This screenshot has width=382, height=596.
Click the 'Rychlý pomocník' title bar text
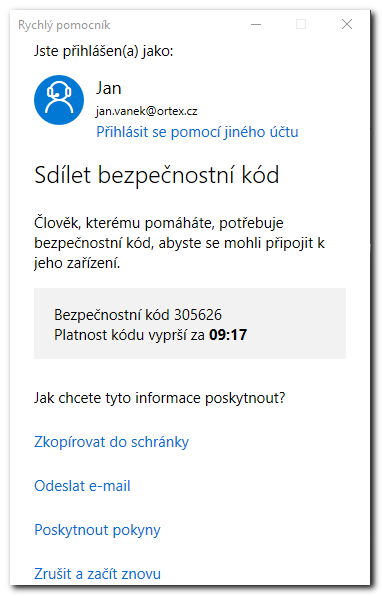(64, 25)
